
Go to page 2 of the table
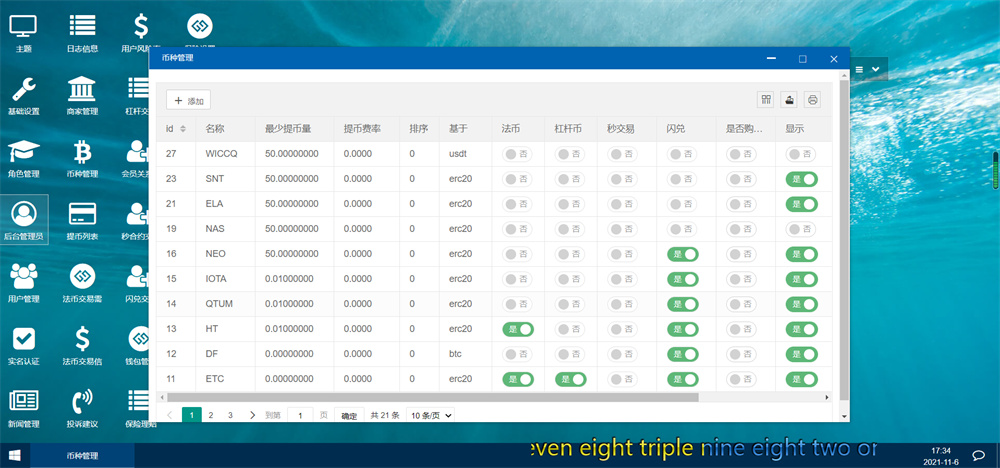click(211, 415)
